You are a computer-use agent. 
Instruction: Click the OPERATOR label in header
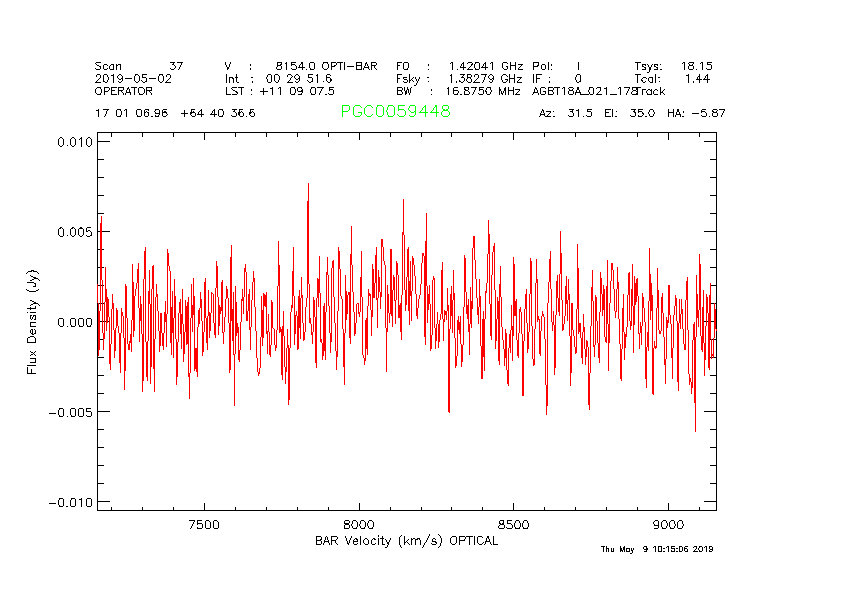point(124,90)
